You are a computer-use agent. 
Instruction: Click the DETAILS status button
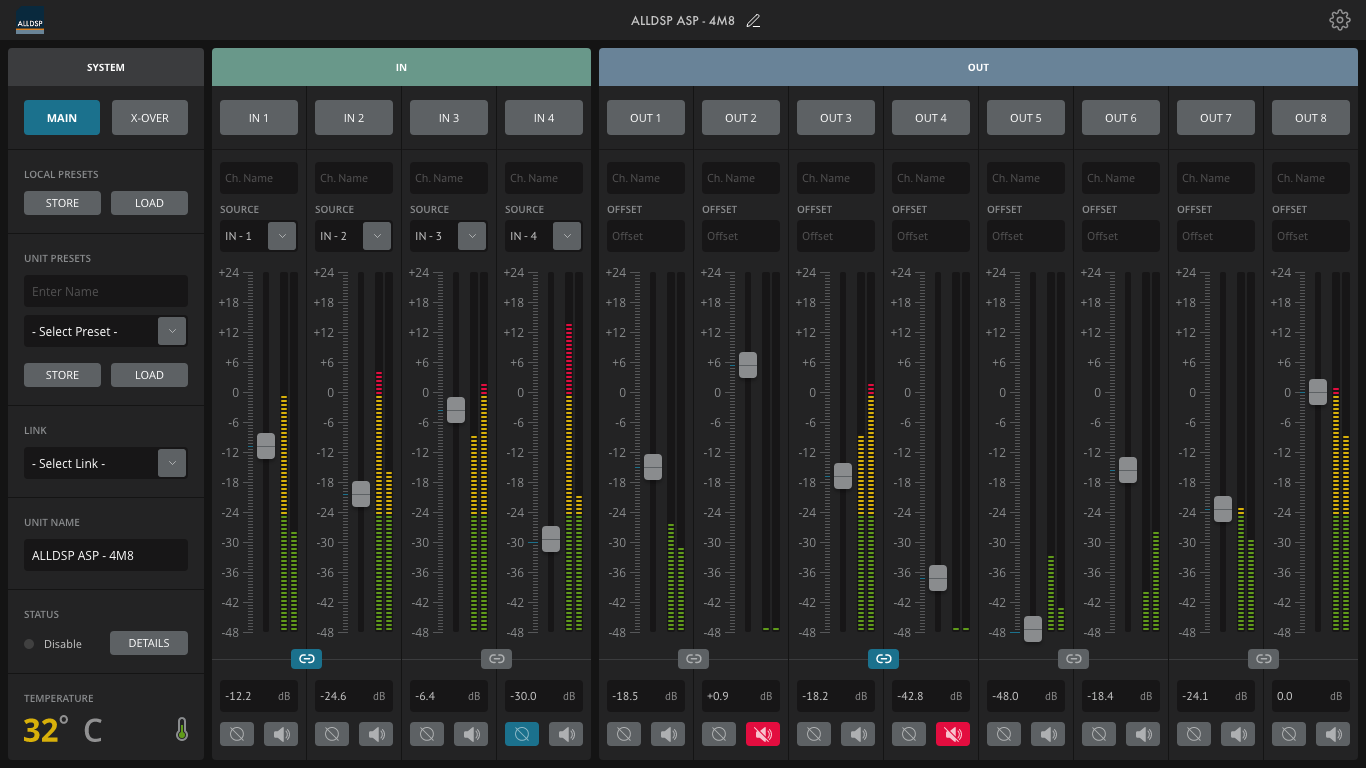tap(149, 643)
